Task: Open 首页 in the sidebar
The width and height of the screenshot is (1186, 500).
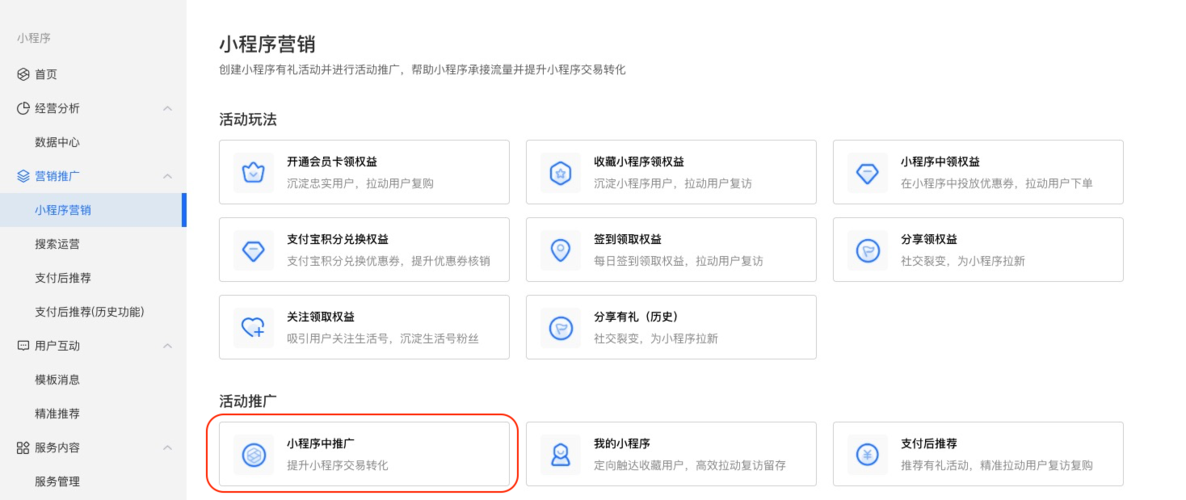Action: tap(46, 74)
